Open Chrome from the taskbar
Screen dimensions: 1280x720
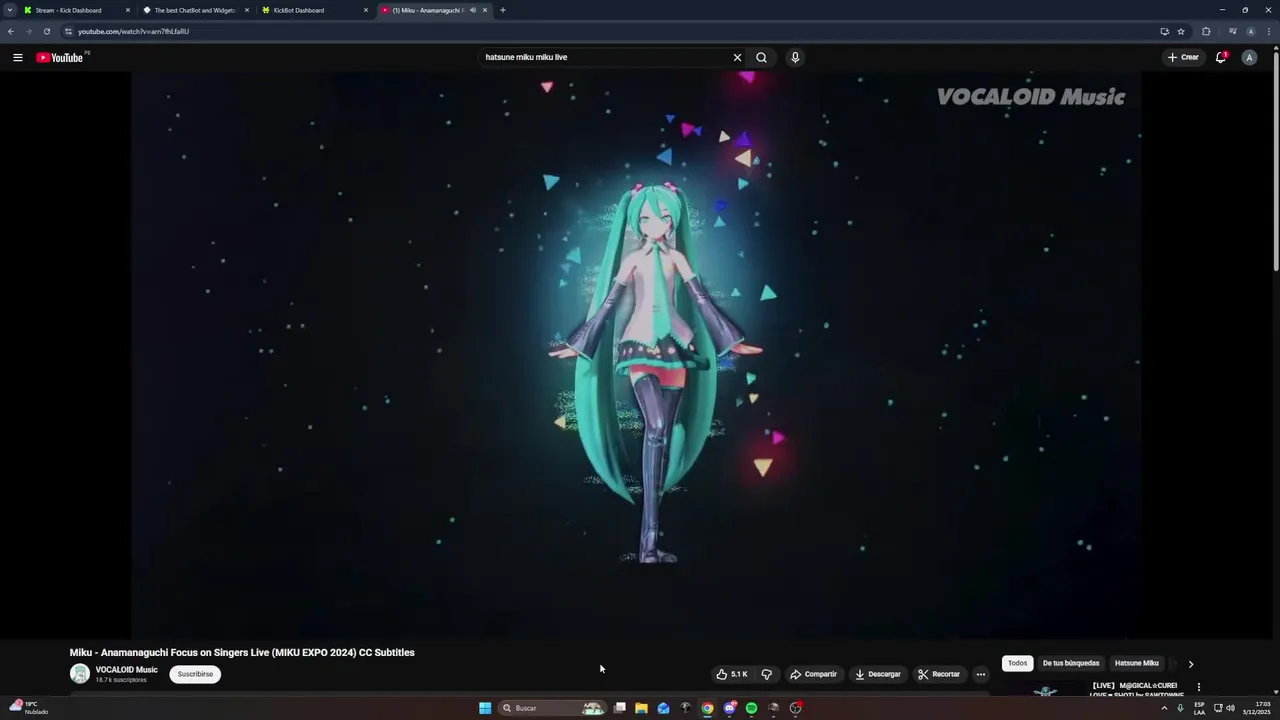(707, 708)
